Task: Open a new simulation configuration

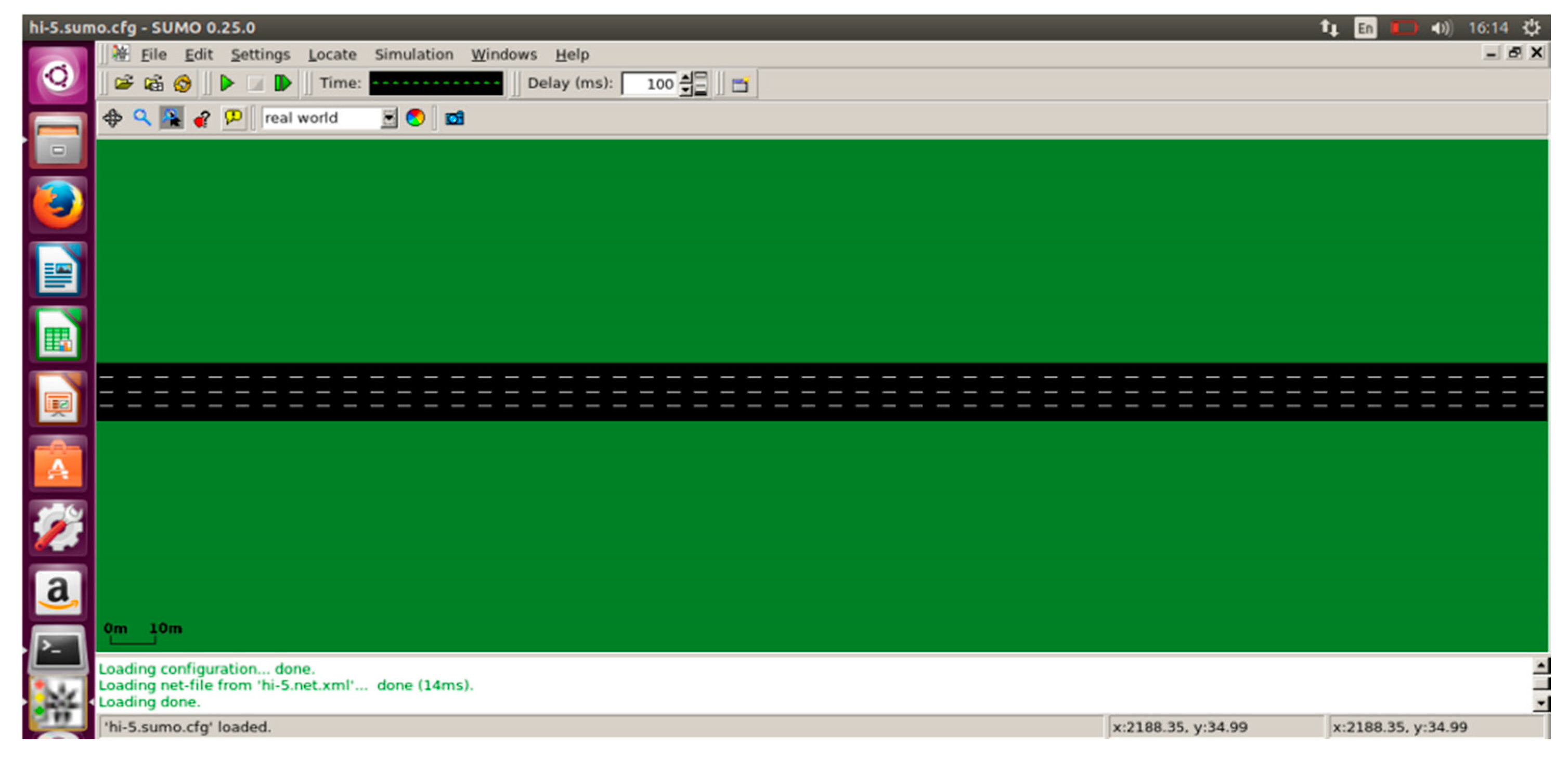Action: point(124,83)
